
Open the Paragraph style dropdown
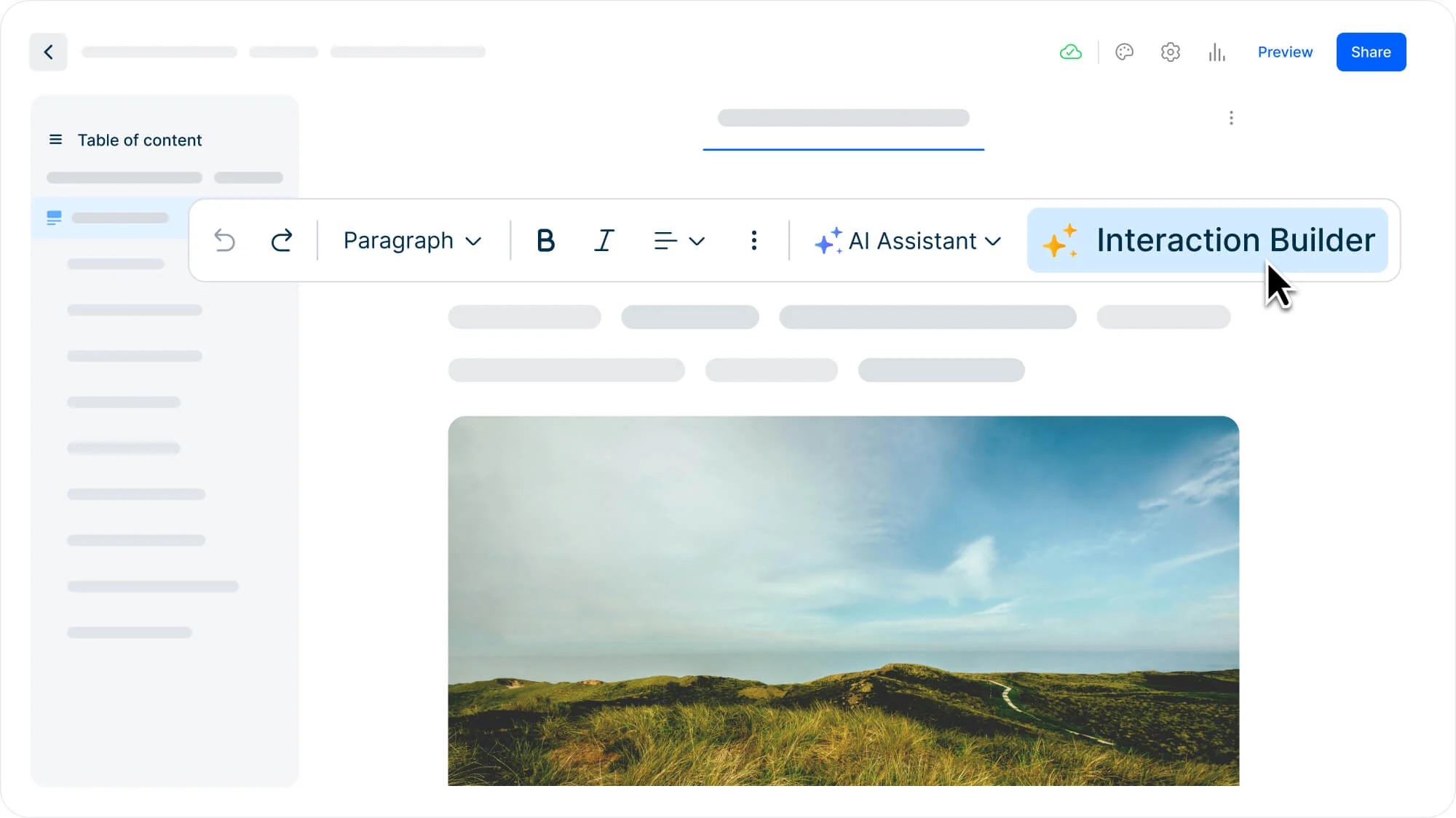412,240
